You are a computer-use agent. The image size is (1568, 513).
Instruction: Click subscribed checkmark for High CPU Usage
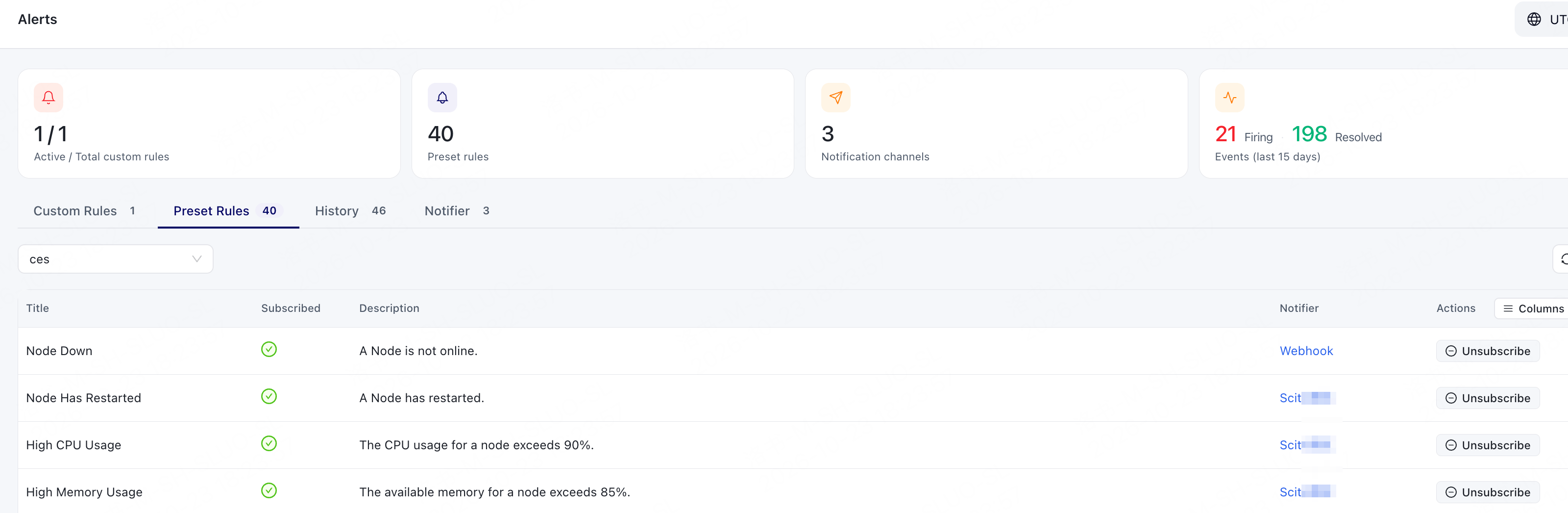[269, 443]
